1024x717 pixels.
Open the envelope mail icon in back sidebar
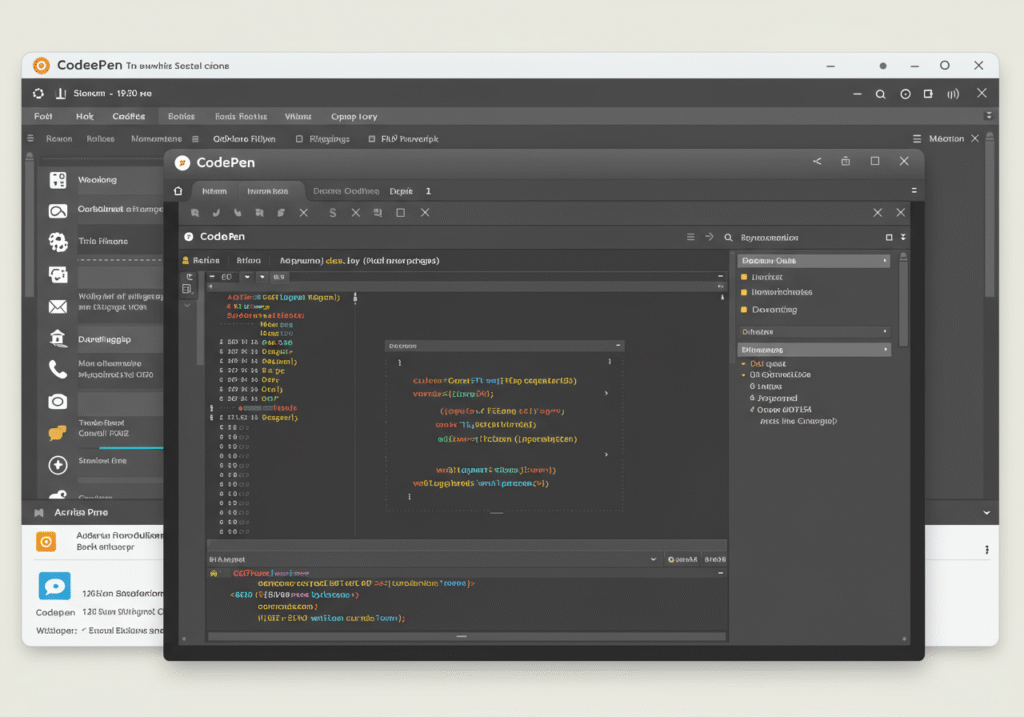click(x=58, y=306)
